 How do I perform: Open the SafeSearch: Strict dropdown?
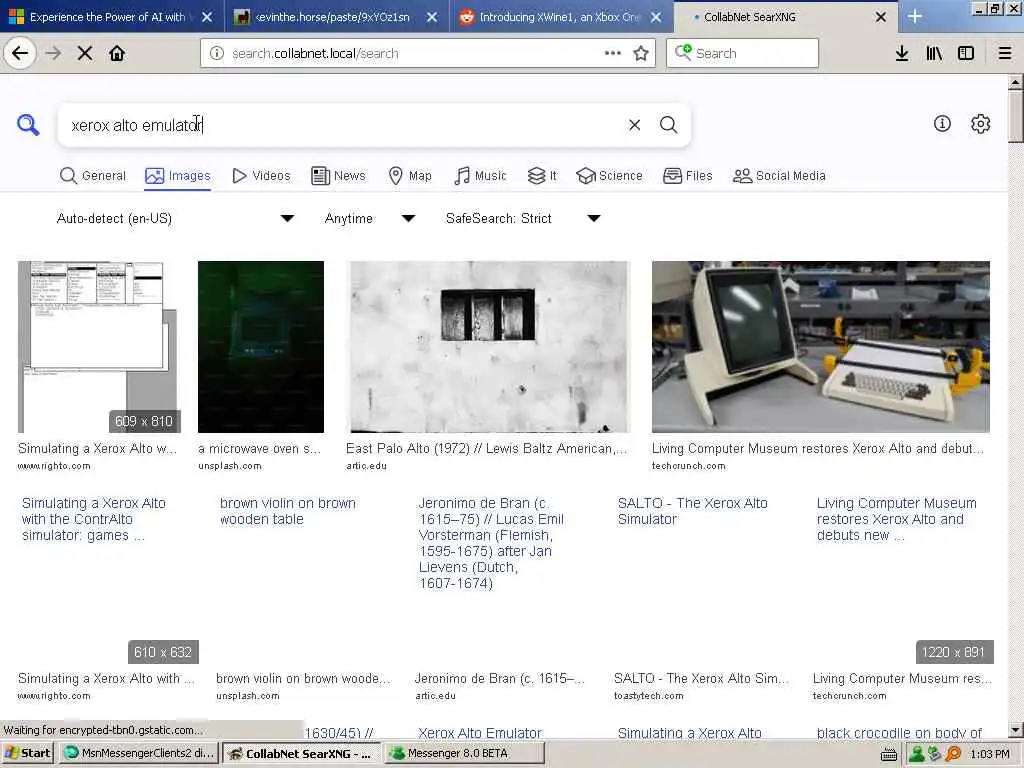523,218
